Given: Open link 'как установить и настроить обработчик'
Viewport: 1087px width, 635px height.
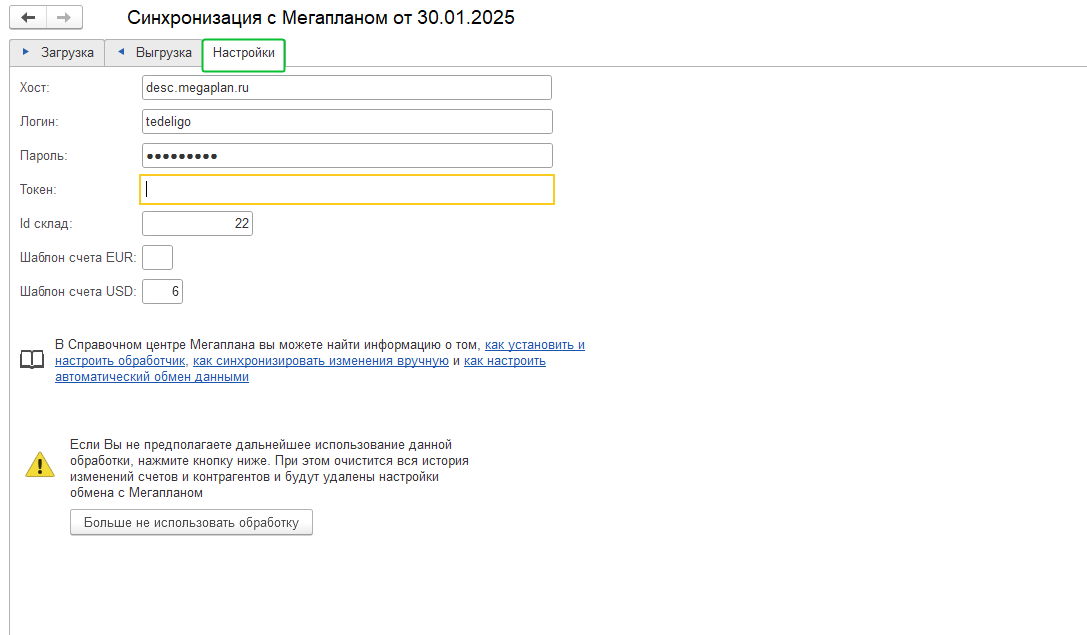Looking at the screenshot, I should [x=534, y=344].
